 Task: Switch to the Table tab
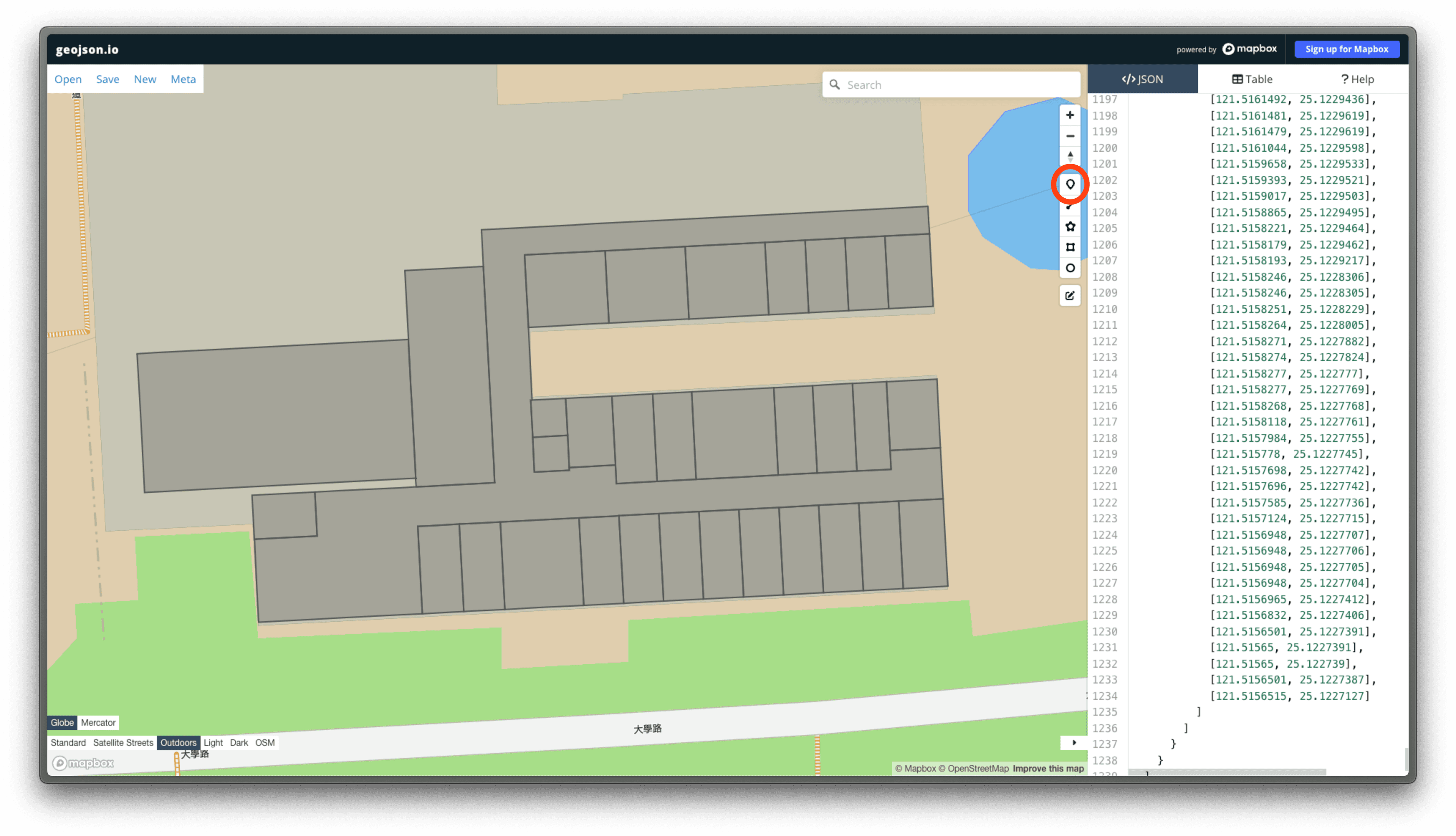[x=1252, y=79]
